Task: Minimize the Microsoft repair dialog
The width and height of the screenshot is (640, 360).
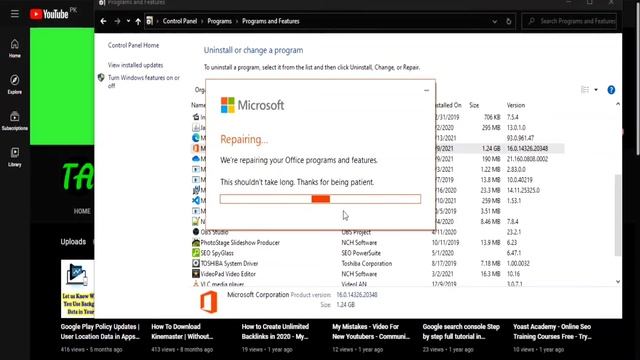Action: [x=427, y=90]
